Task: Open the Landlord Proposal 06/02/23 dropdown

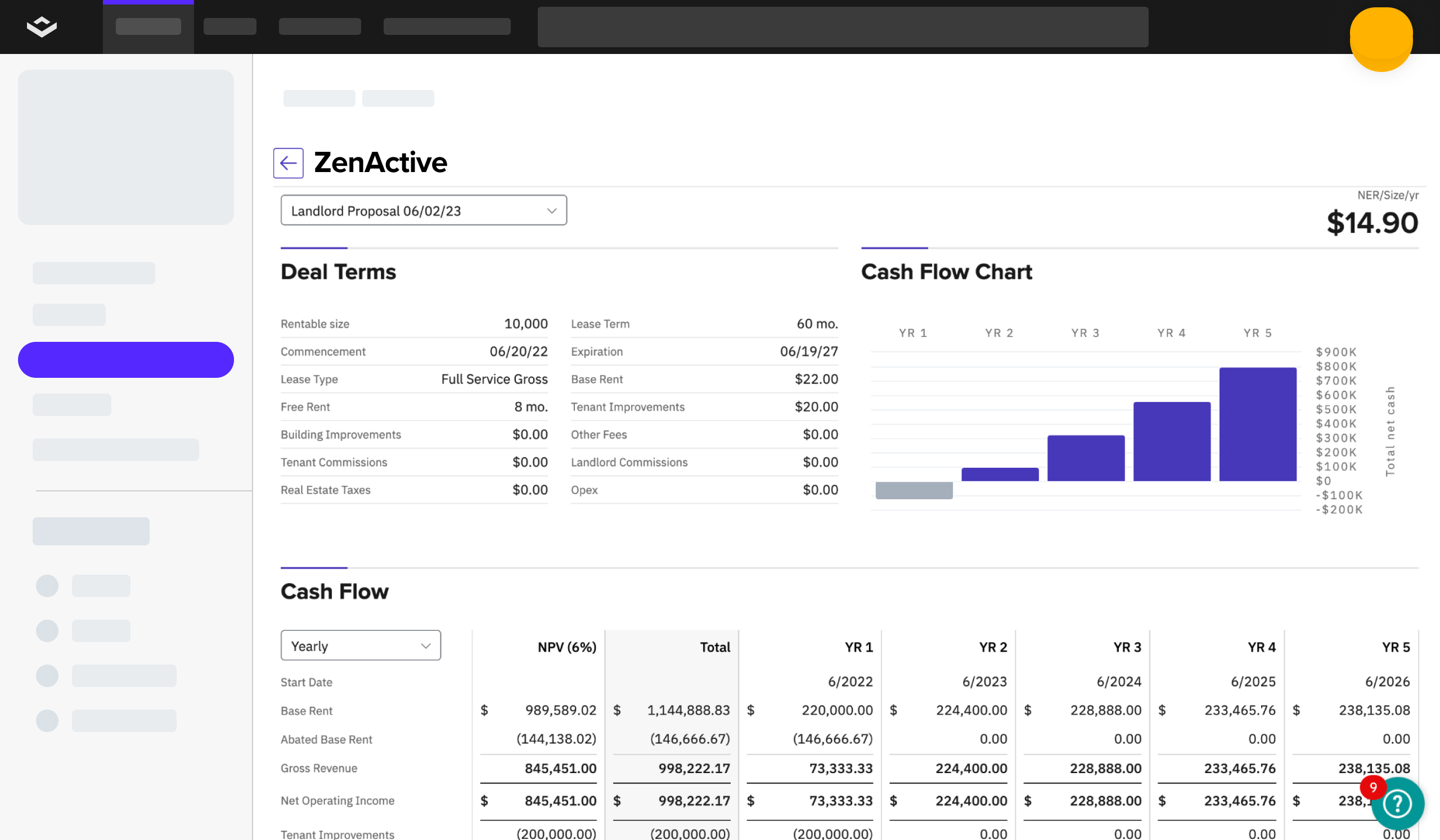Action: [424, 211]
